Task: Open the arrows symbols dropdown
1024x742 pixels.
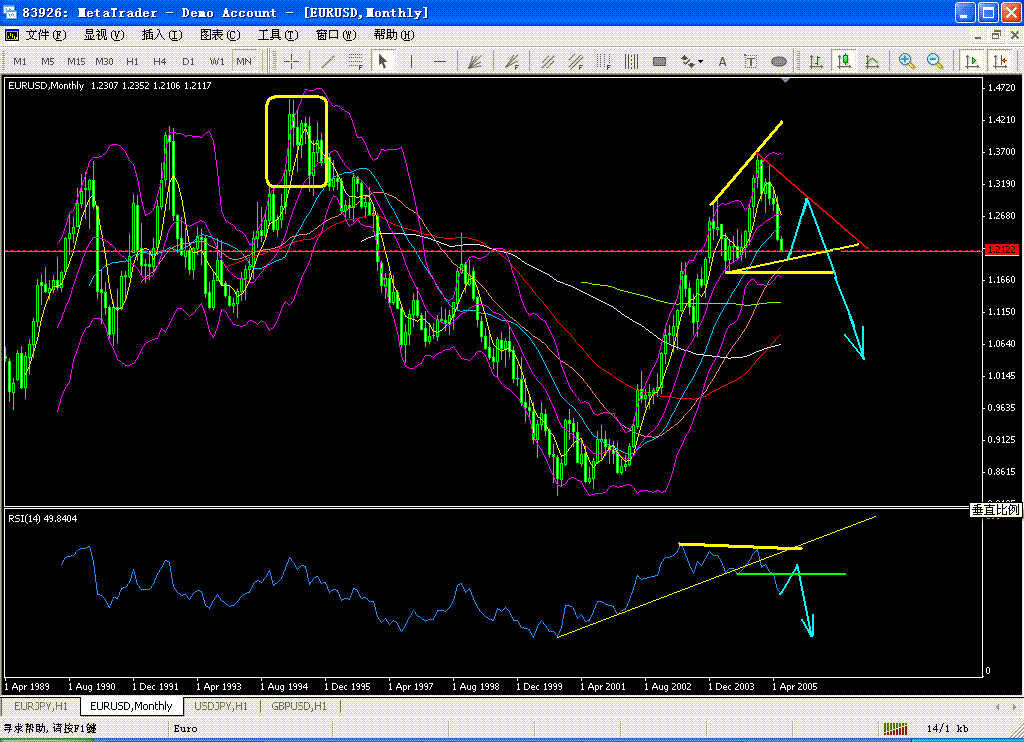Action: 692,62
